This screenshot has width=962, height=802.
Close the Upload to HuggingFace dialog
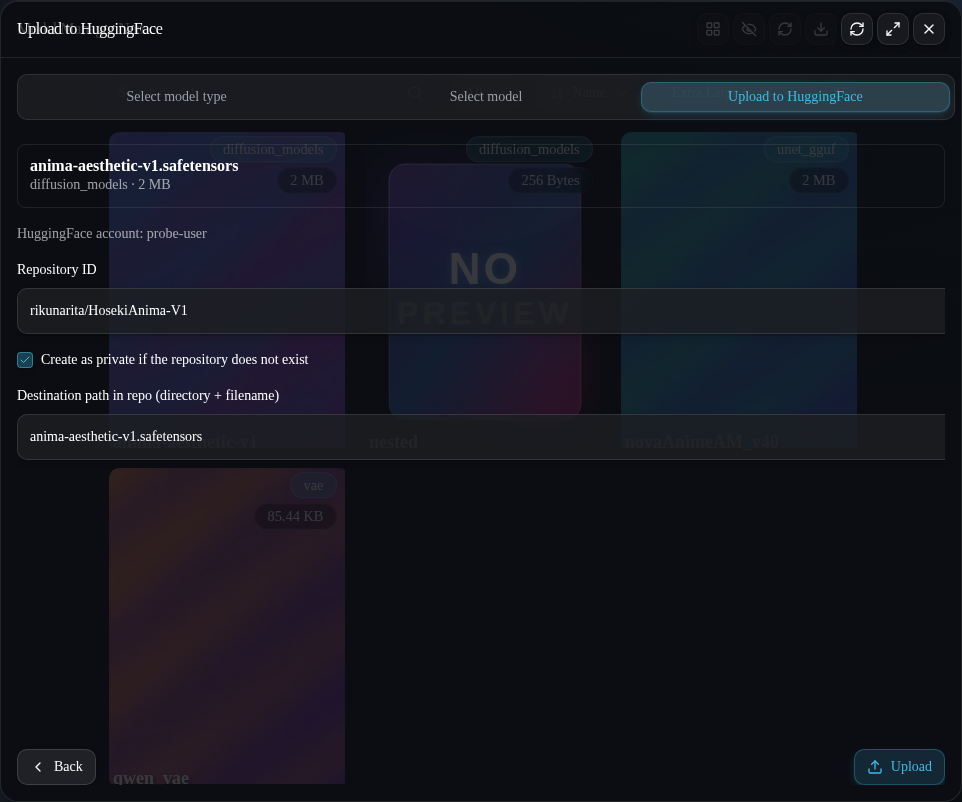(x=929, y=29)
